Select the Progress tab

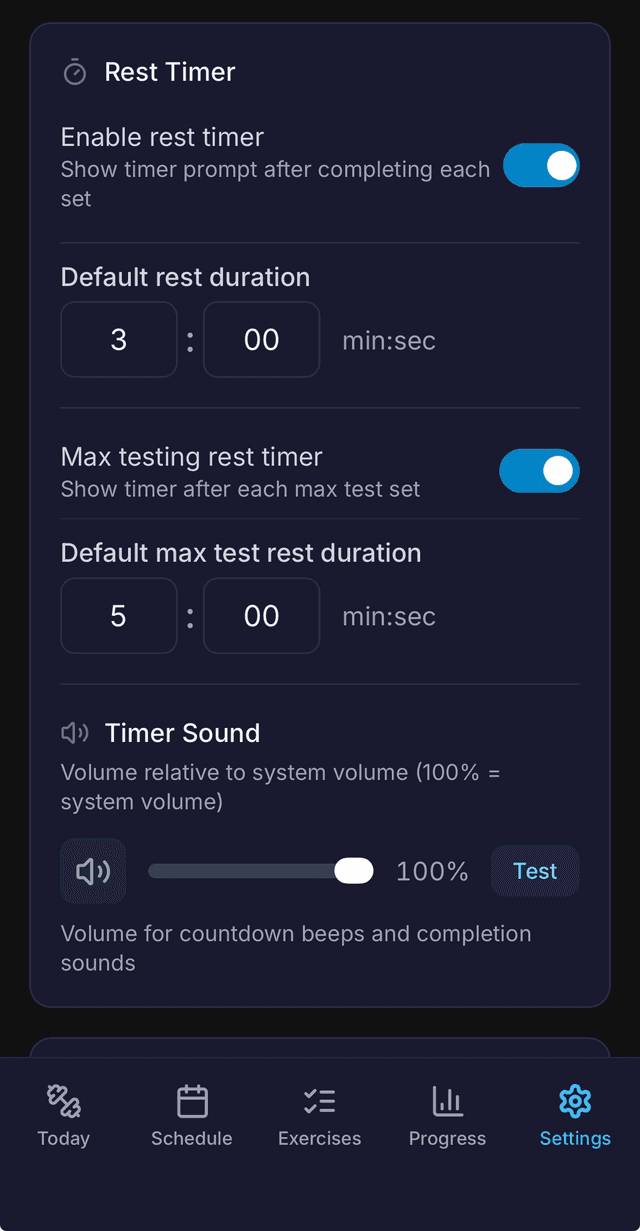click(x=447, y=1115)
